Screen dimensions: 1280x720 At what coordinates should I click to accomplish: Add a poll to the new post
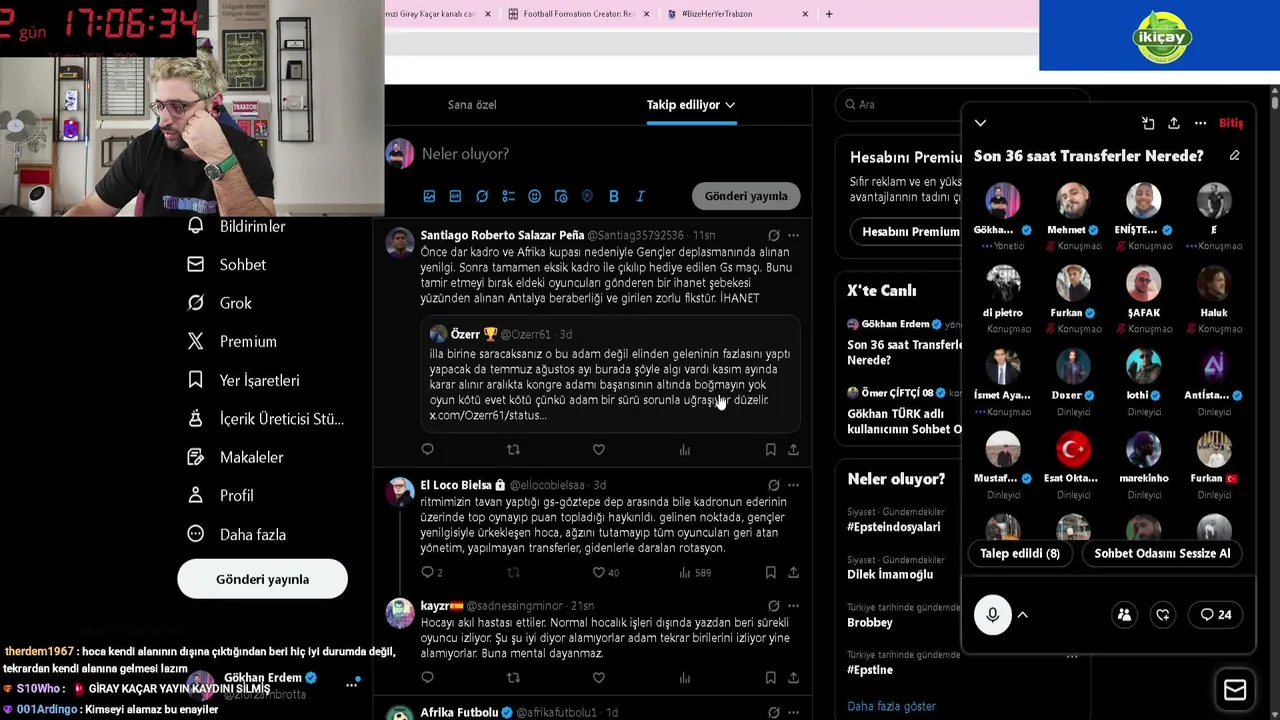coord(508,196)
